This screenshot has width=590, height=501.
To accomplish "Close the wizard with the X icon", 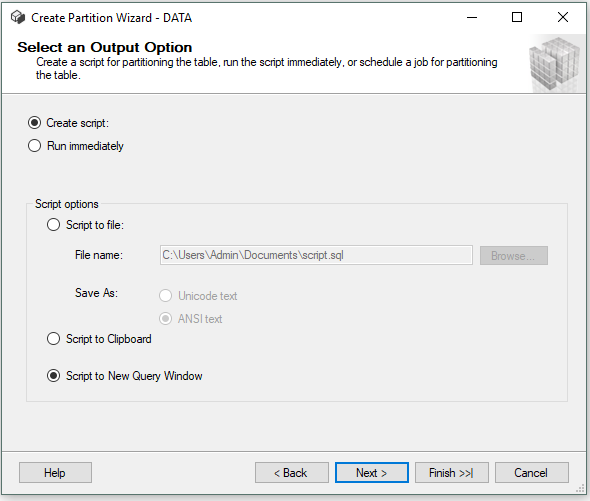I will pos(563,17).
